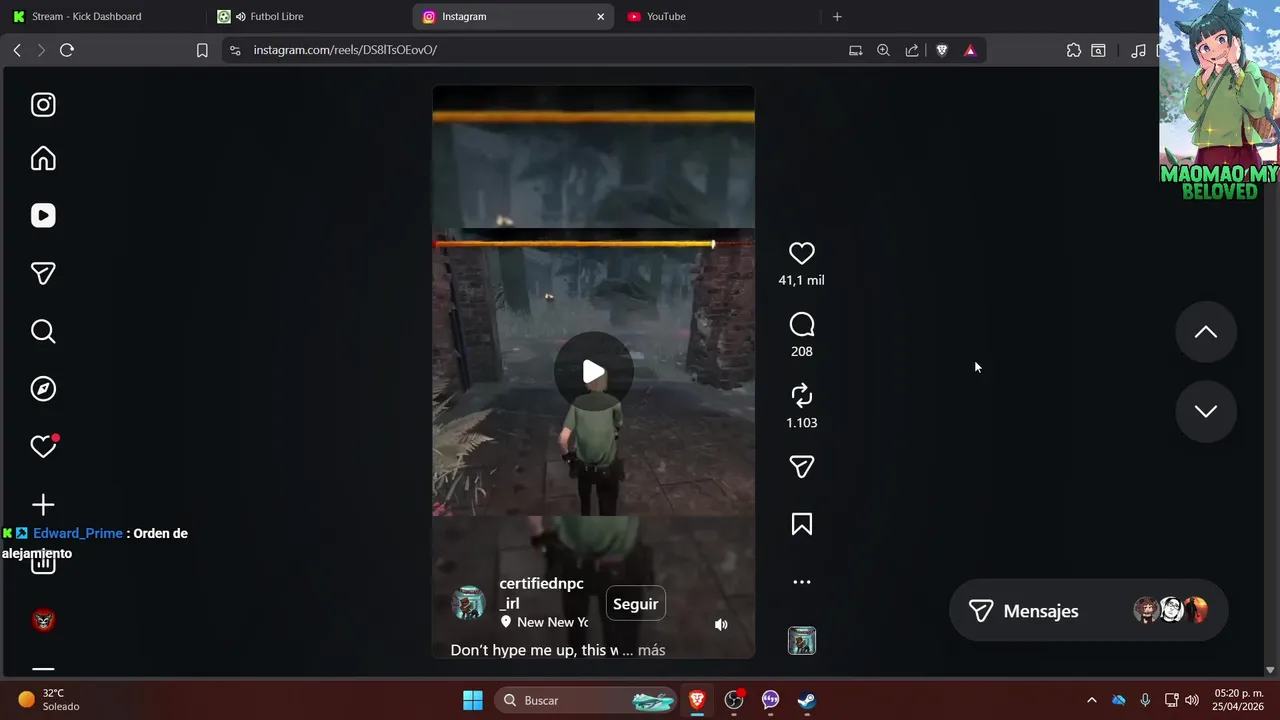Share the reel via the paper plane beside video

(x=802, y=467)
